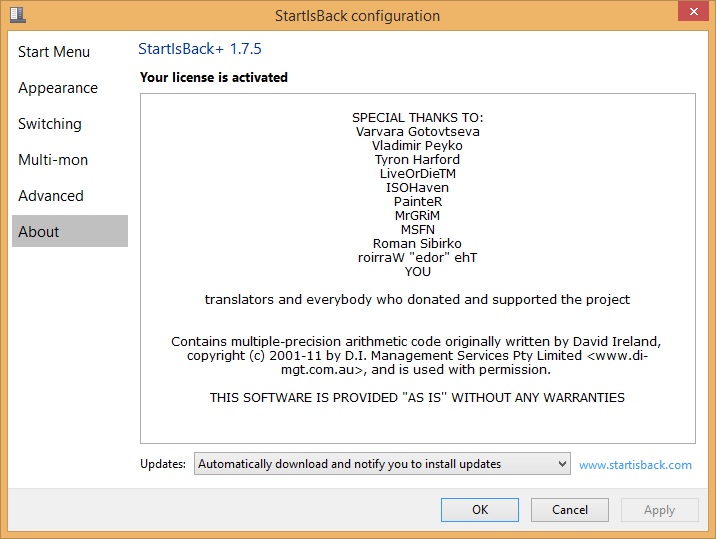716x539 pixels.
Task: Click the name Roman Sibirko
Action: point(417,243)
